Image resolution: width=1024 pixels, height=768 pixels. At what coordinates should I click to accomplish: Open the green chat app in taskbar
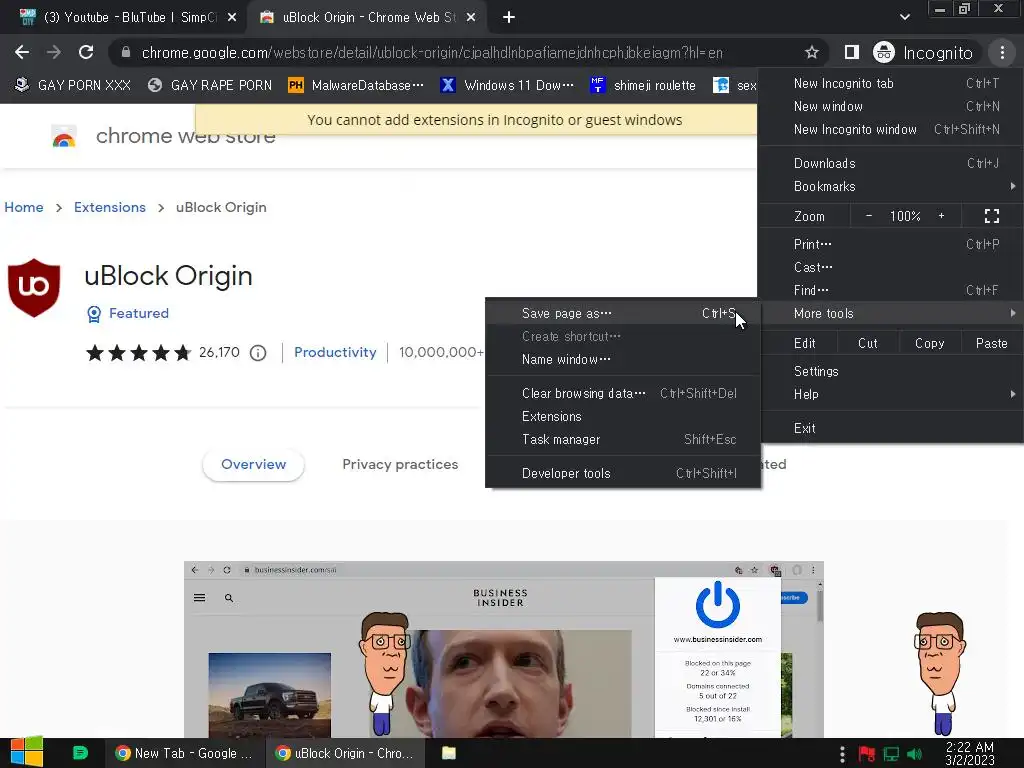(x=80, y=753)
